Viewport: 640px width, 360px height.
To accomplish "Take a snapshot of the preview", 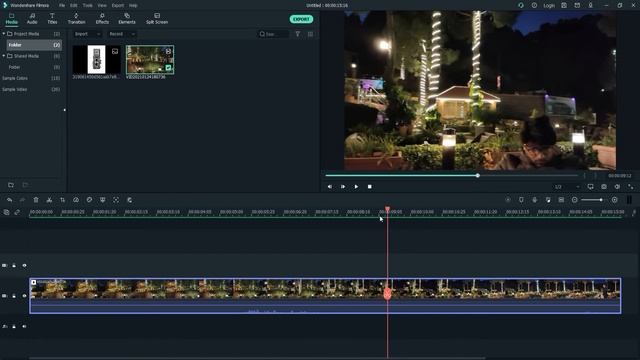I will (604, 187).
